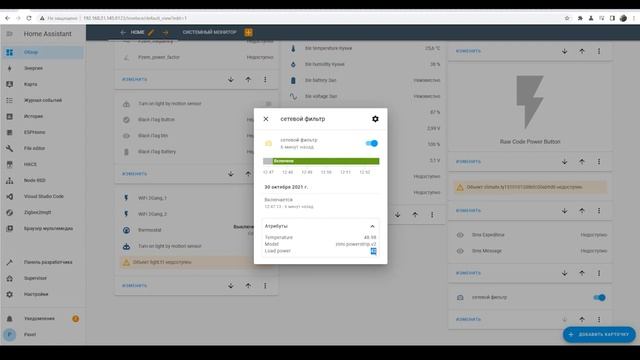
Task: Click the browser reload button
Action: point(29,18)
